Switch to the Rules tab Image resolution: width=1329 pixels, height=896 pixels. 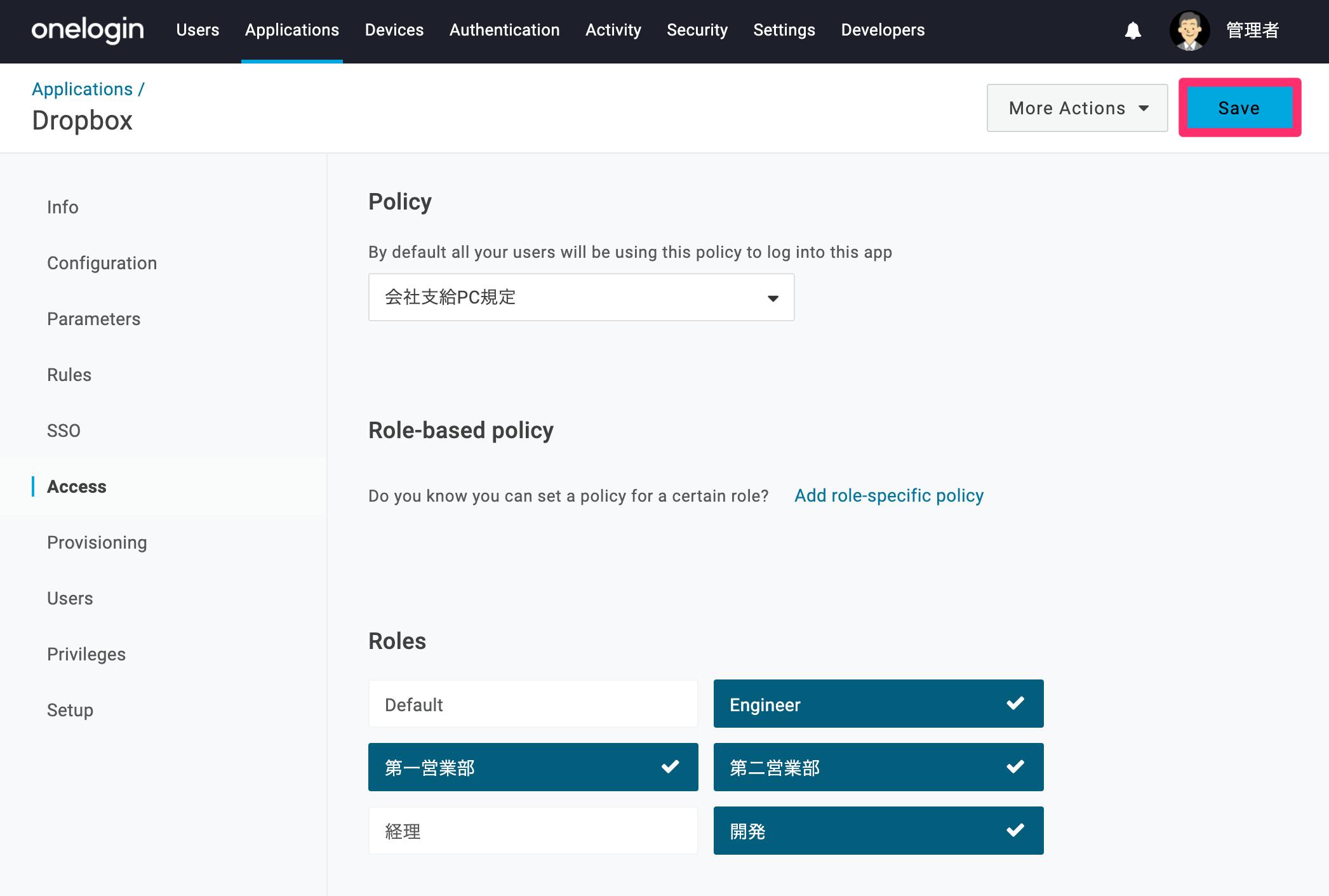[x=69, y=375]
